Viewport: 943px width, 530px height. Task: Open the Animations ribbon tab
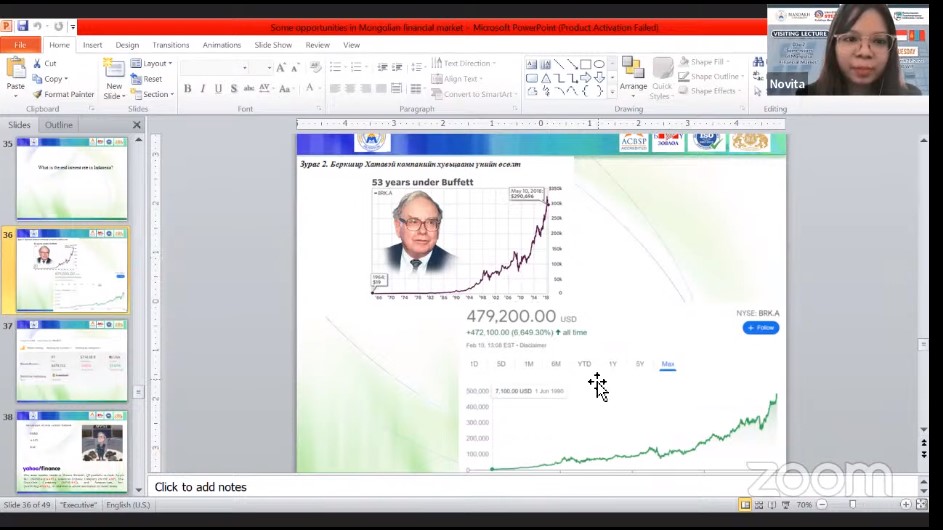click(x=221, y=45)
